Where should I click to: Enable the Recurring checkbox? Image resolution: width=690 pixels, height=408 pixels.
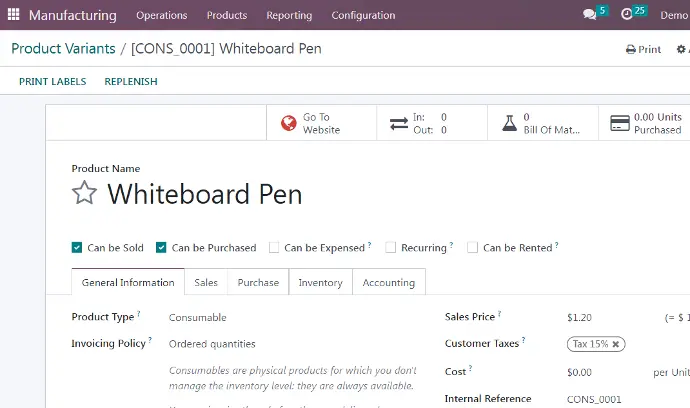coord(391,248)
